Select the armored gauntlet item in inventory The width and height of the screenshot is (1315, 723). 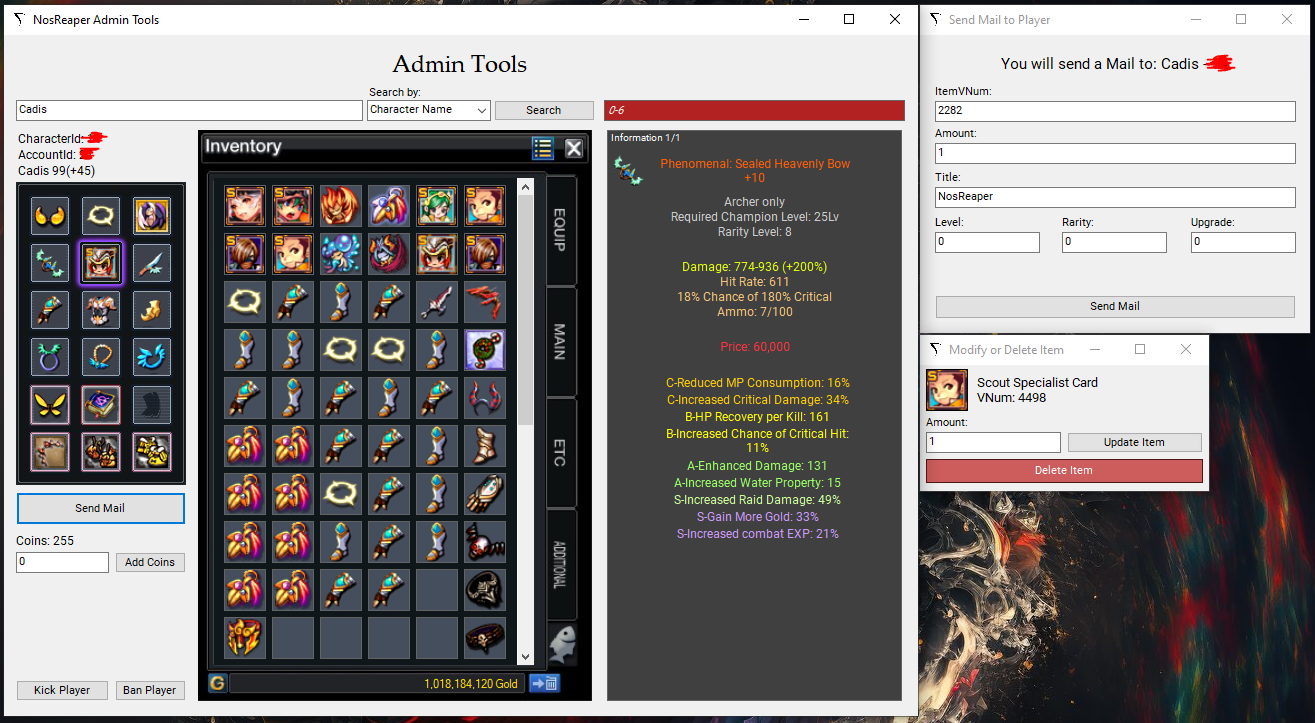pyautogui.click(x=485, y=493)
